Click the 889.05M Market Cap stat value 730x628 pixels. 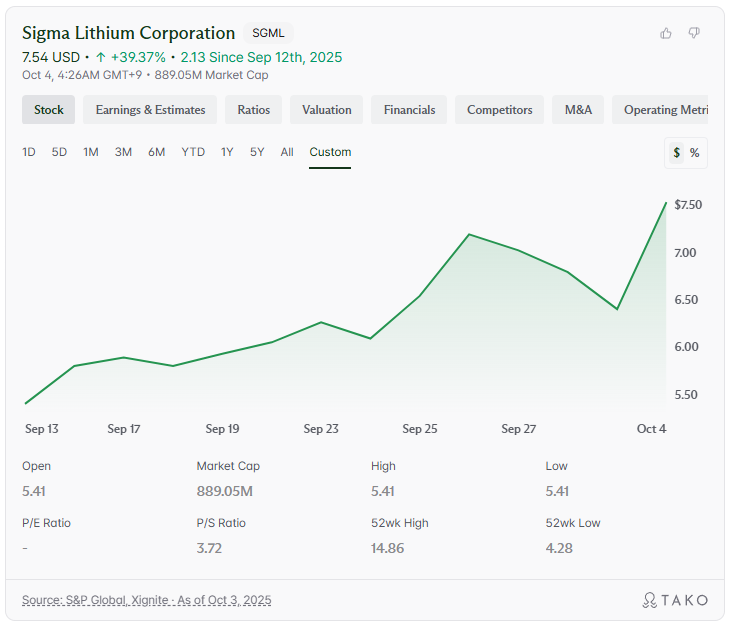pyautogui.click(x=224, y=491)
